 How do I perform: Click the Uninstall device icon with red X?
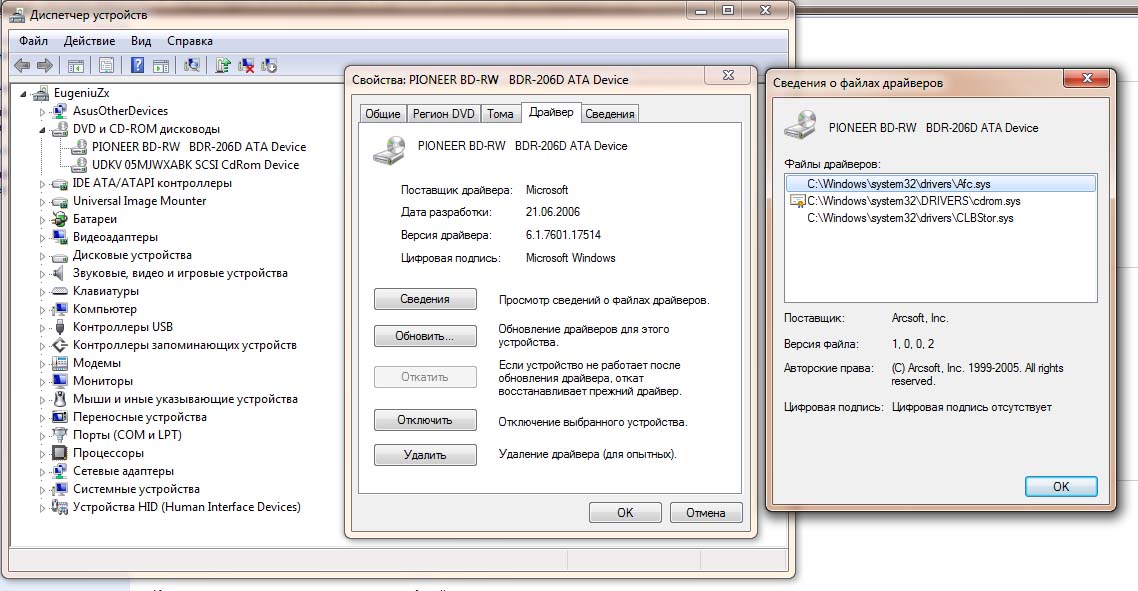(246, 65)
